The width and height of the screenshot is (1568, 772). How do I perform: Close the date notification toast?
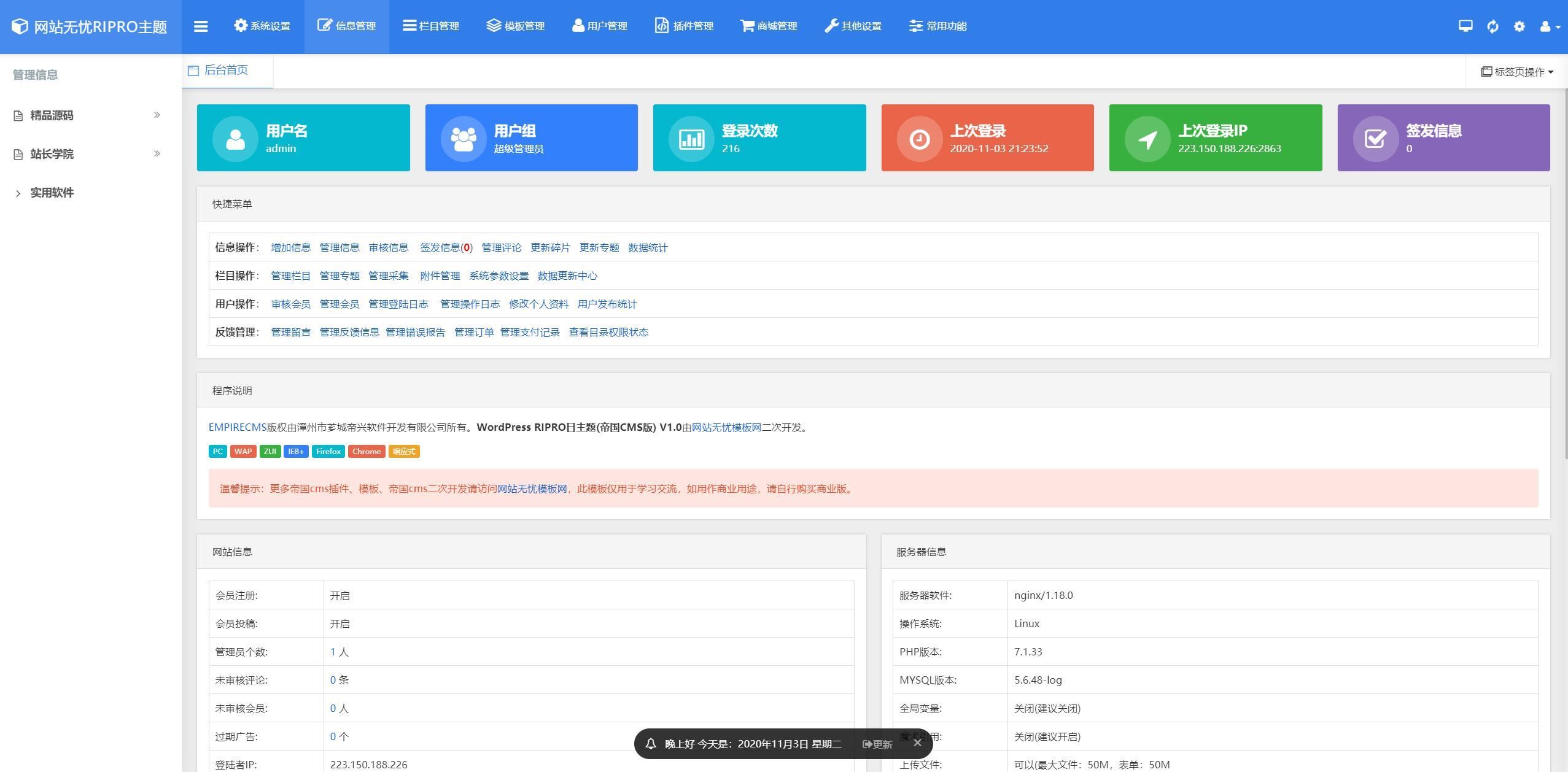point(917,743)
